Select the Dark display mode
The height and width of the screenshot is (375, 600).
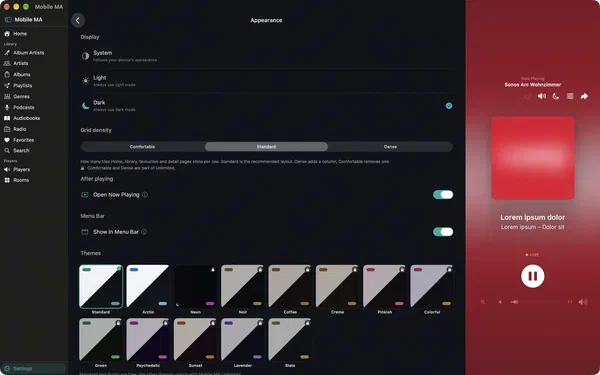267,106
